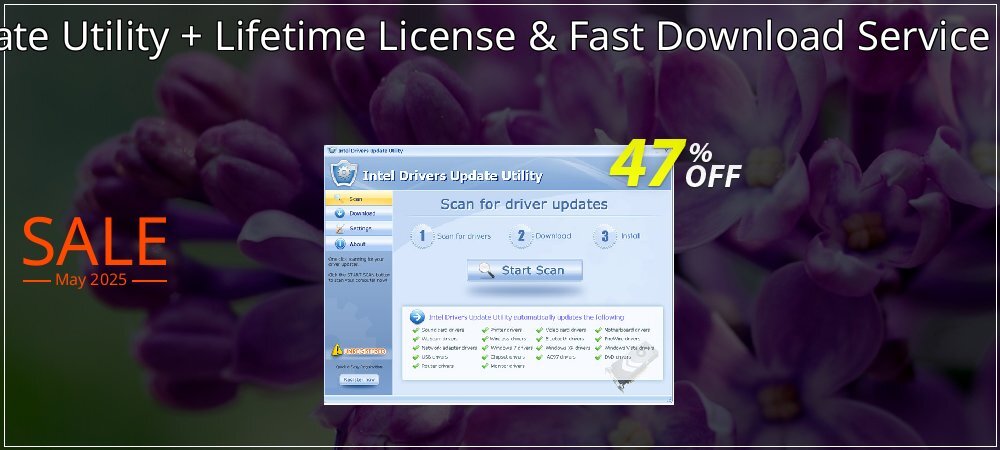Click the Register Now button
This screenshot has width=1000, height=450.
click(359, 379)
